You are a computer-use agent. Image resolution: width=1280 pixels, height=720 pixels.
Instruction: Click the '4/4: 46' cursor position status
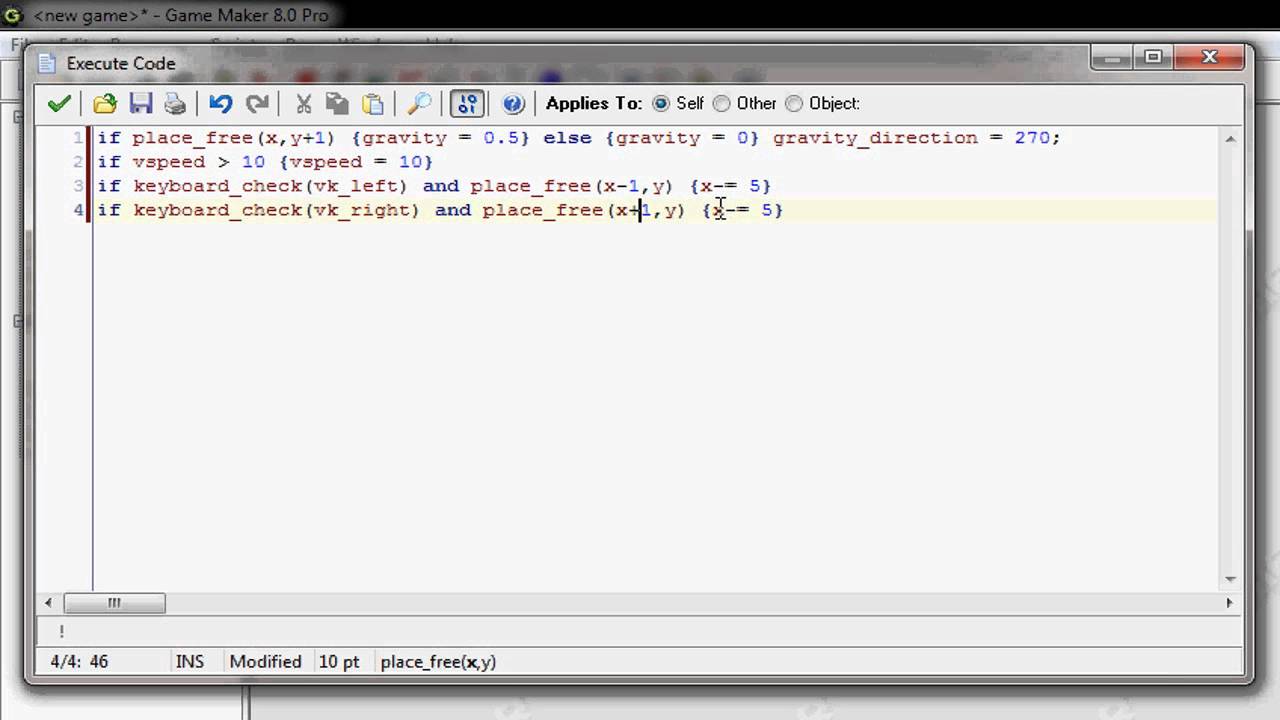click(x=79, y=661)
